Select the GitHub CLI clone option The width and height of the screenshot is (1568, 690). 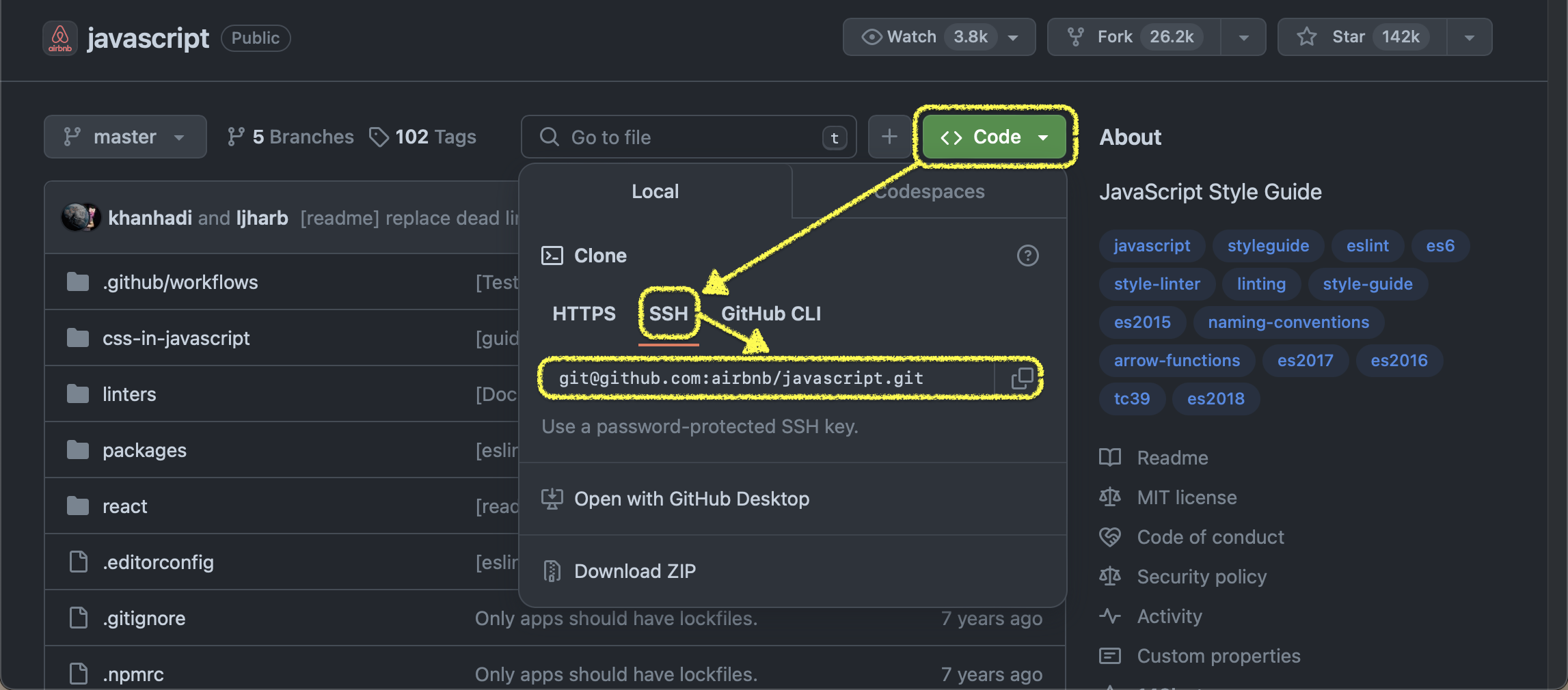click(771, 314)
